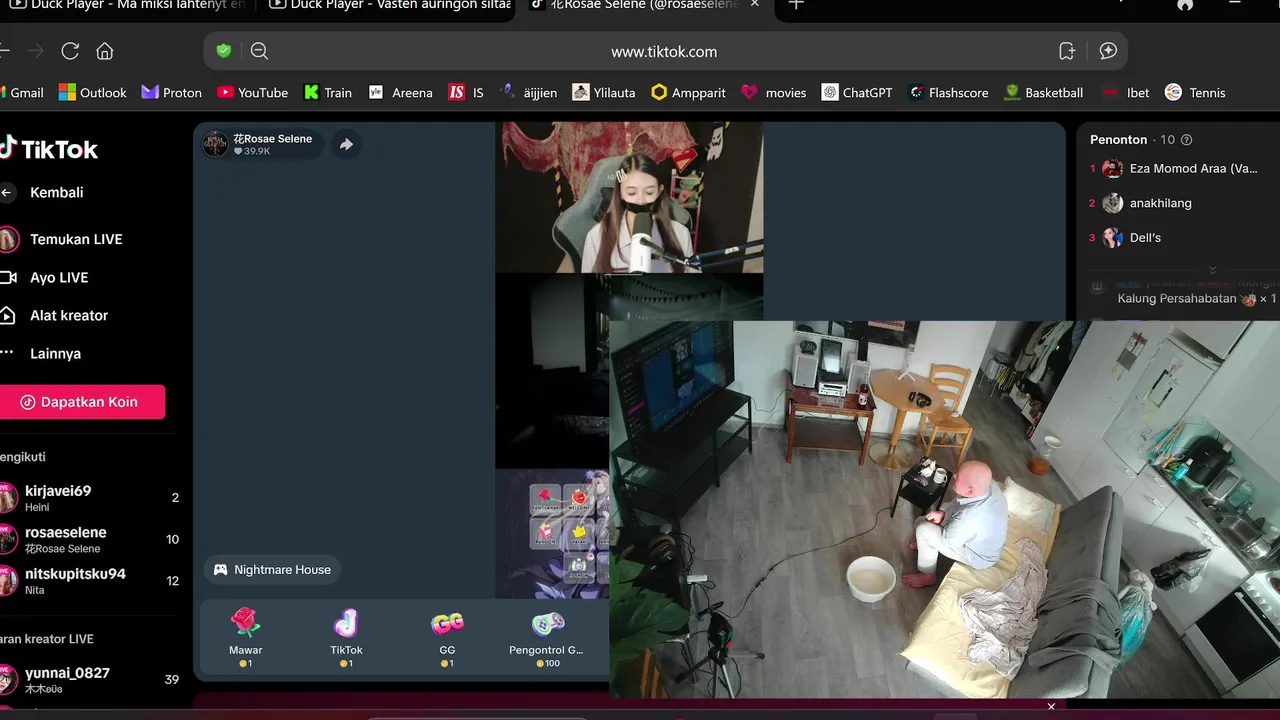Click the Dapatkan Koin button
1280x720 pixels.
tap(81, 402)
